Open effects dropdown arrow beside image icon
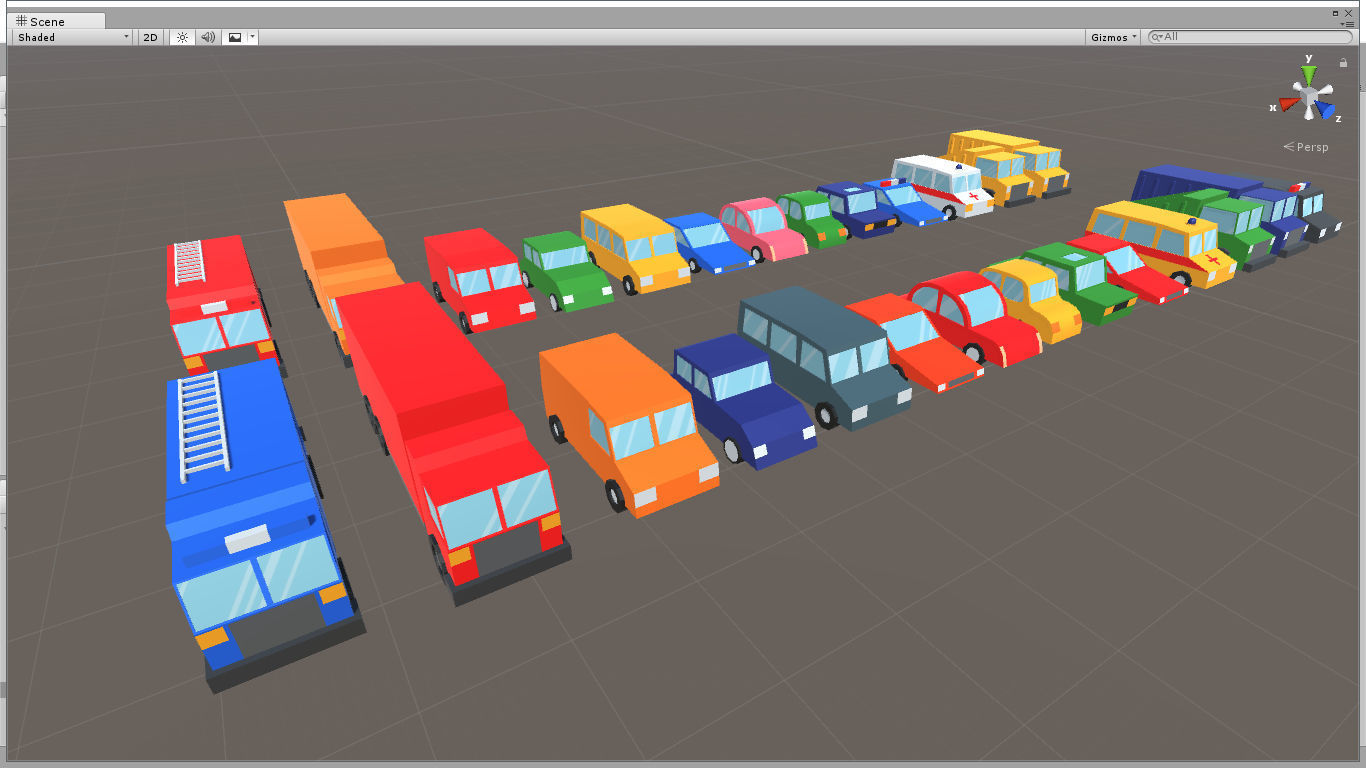This screenshot has width=1366, height=768. [253, 37]
